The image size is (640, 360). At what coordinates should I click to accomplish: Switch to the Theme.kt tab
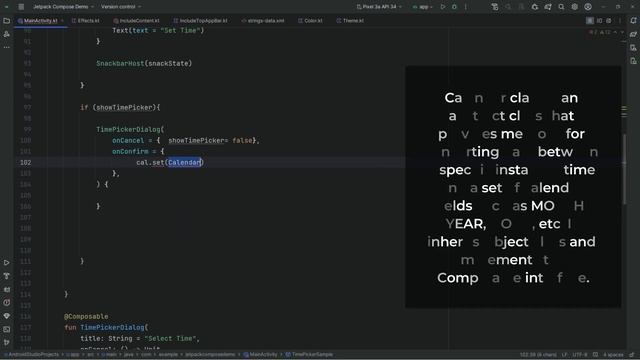(350, 21)
